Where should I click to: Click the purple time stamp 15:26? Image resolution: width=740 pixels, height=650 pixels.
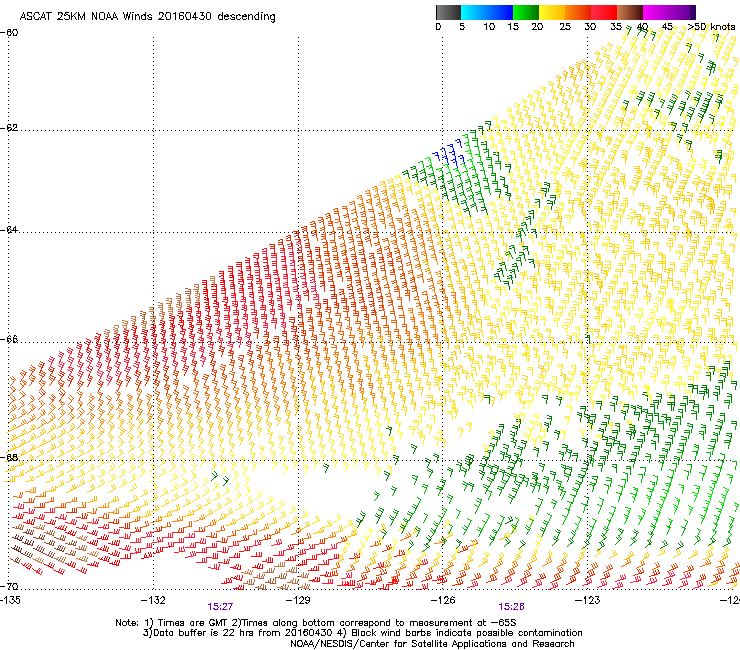[512, 607]
